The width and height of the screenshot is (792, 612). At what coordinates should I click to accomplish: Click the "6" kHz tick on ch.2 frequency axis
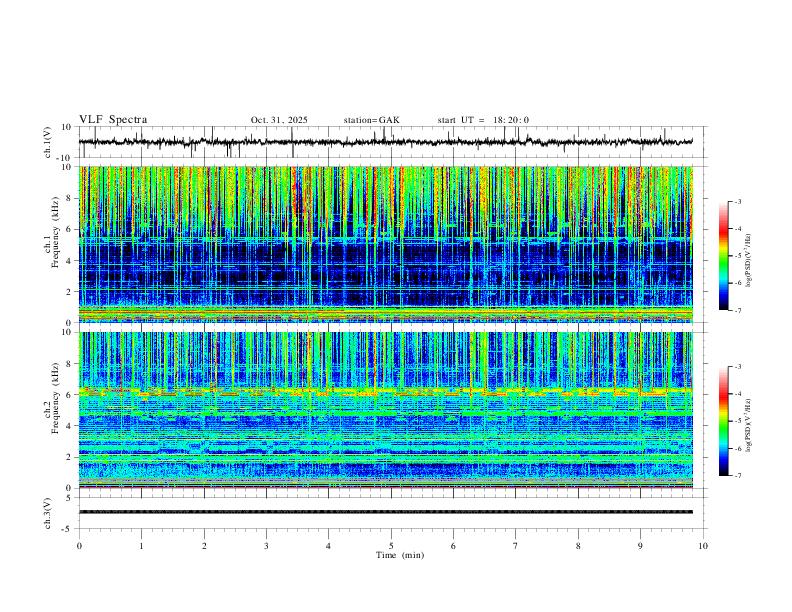tap(70, 395)
